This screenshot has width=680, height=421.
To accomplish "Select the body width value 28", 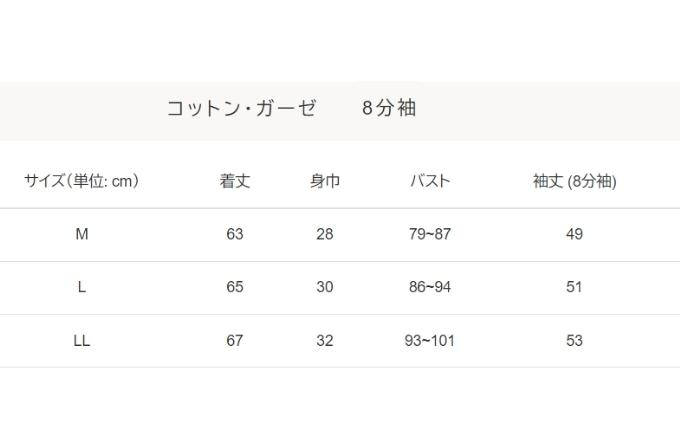I will (324, 234).
